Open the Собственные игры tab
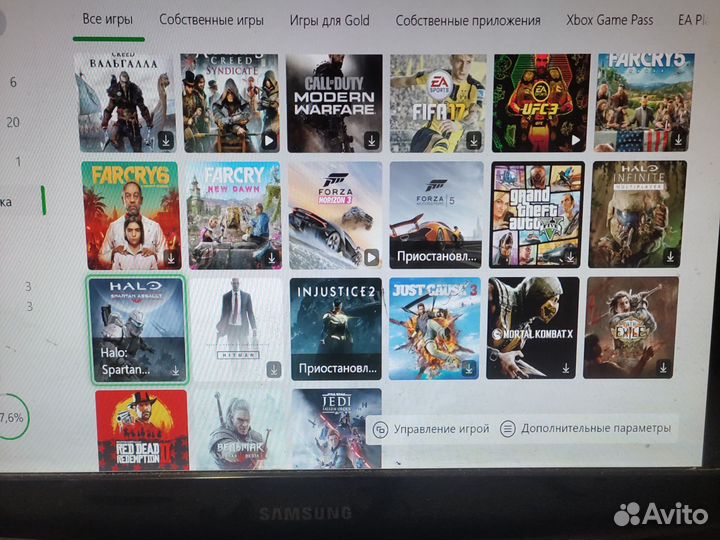 click(x=211, y=20)
